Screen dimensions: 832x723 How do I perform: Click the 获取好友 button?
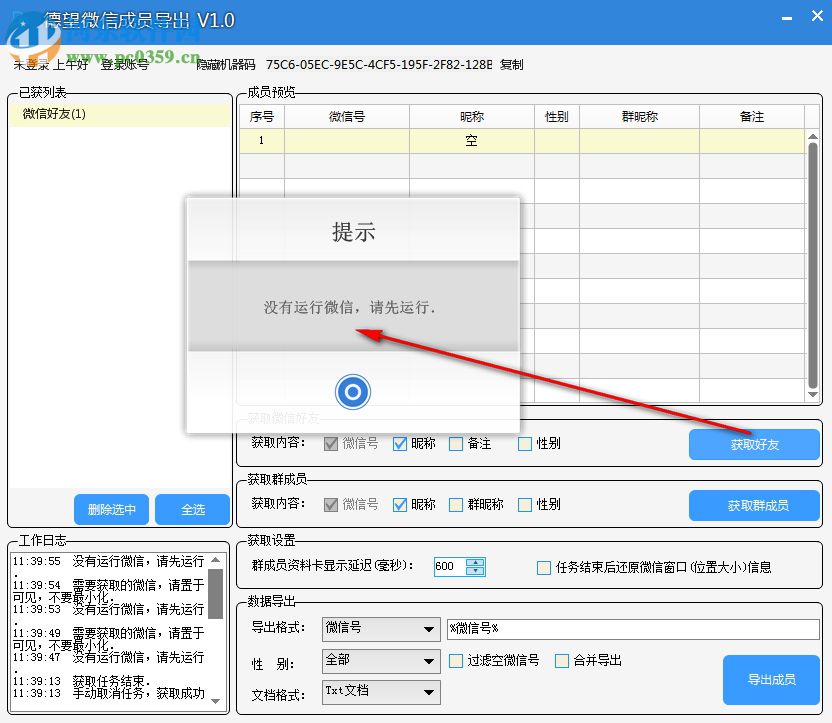coord(754,445)
